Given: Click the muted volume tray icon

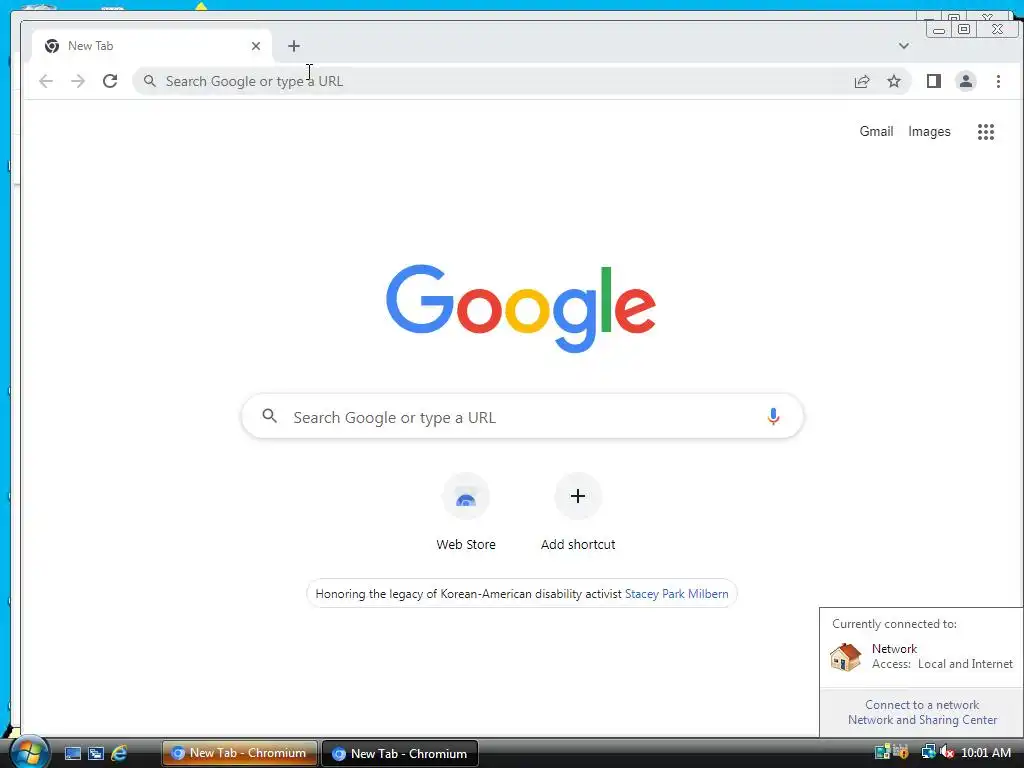Looking at the screenshot, I should click(x=947, y=752).
